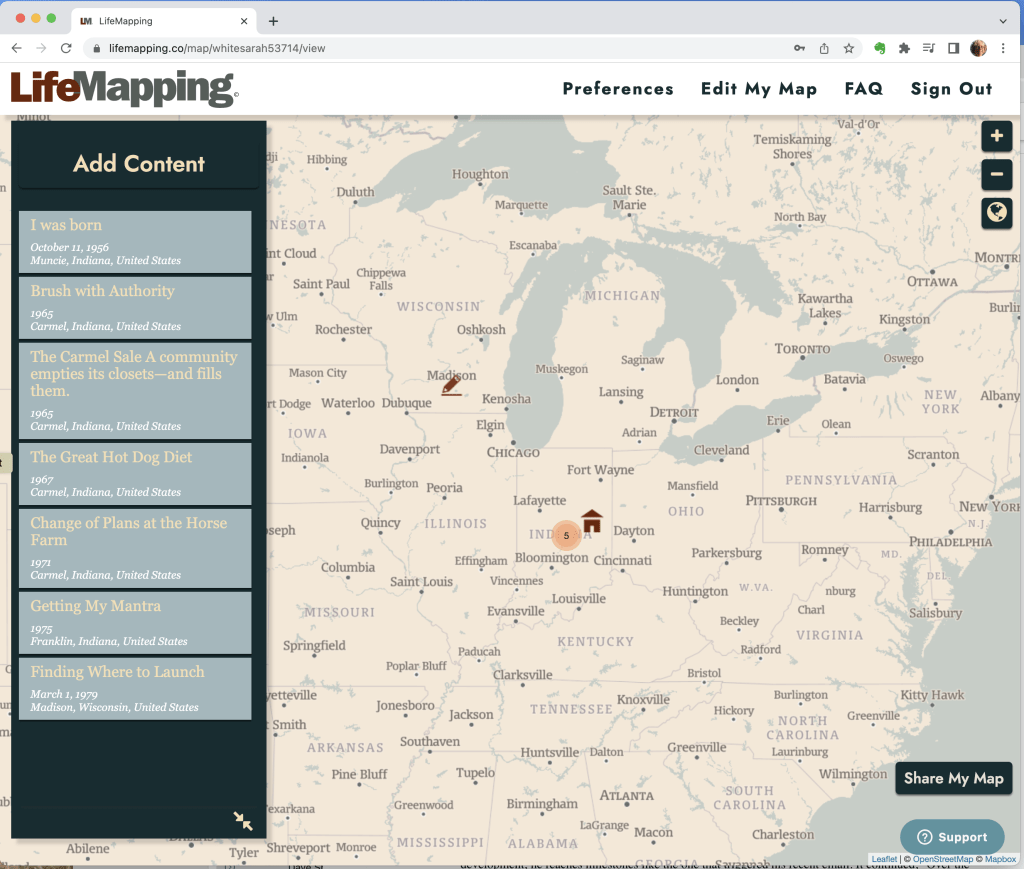Open the Preferences menu item
This screenshot has width=1024, height=869.
[x=618, y=89]
